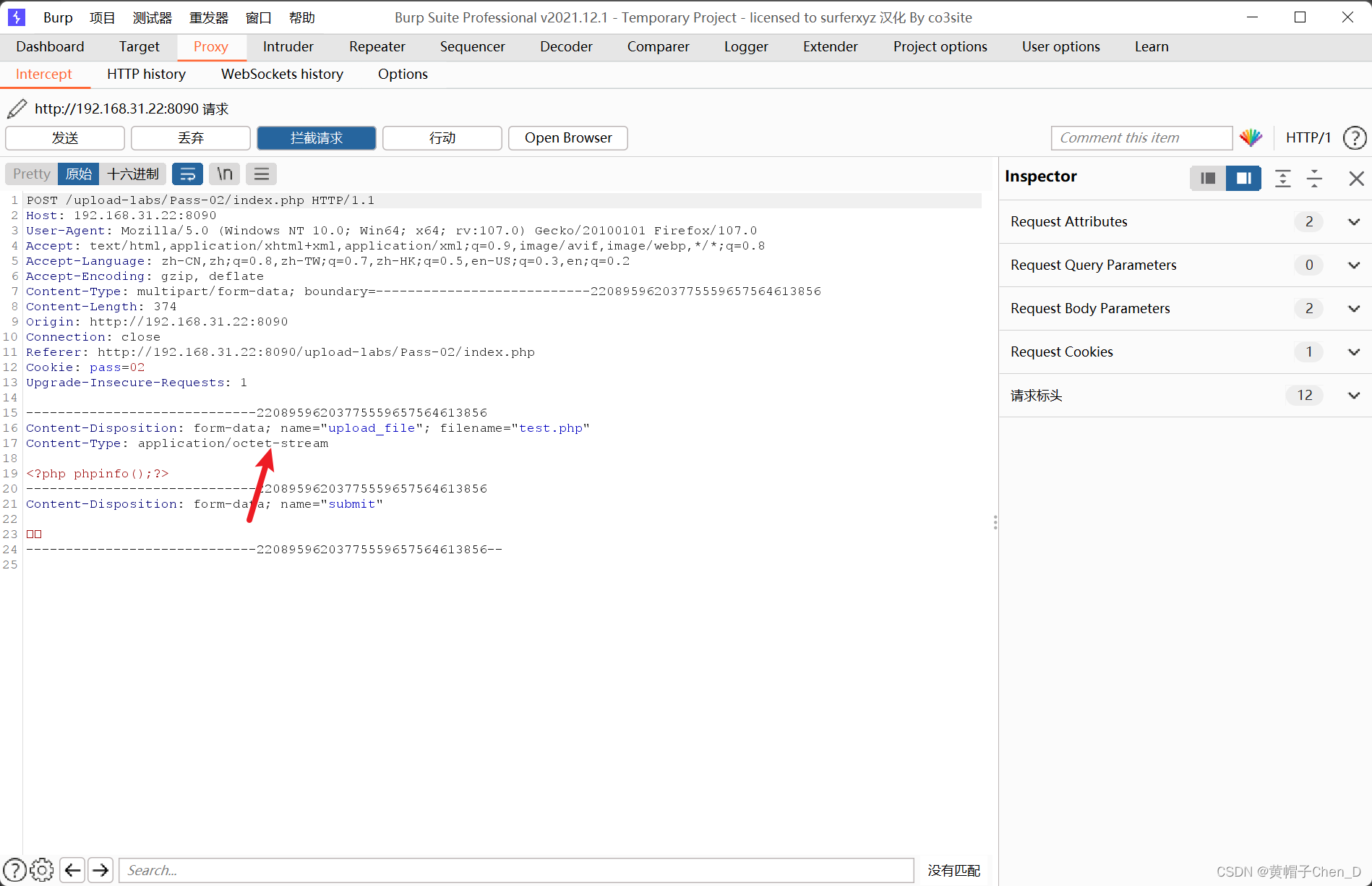Close the Inspector panel
This screenshot has height=886, width=1372.
pyautogui.click(x=1356, y=178)
